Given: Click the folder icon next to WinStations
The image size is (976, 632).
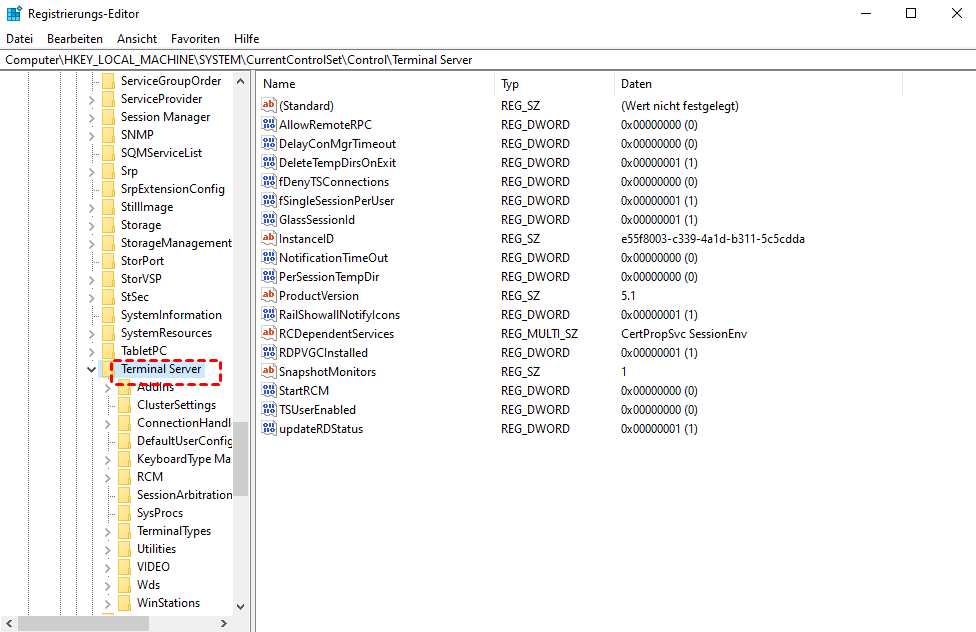Looking at the screenshot, I should tap(124, 603).
